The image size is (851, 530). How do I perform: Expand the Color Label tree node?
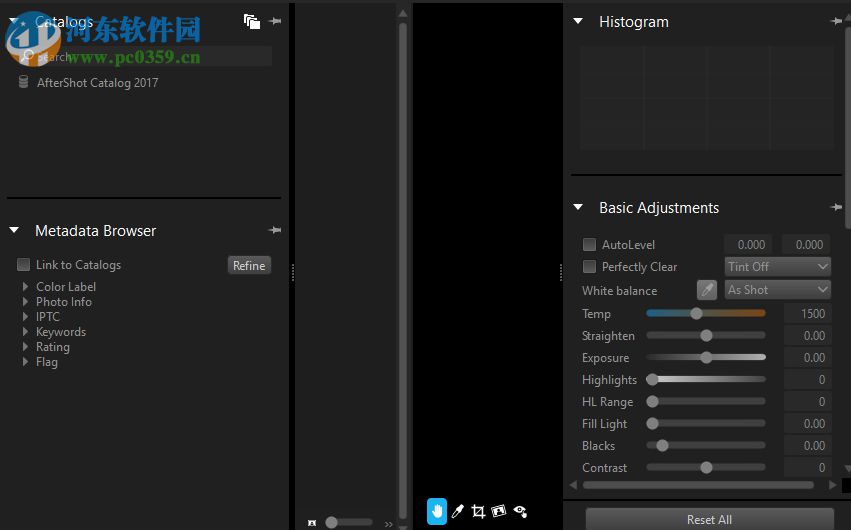click(25, 286)
